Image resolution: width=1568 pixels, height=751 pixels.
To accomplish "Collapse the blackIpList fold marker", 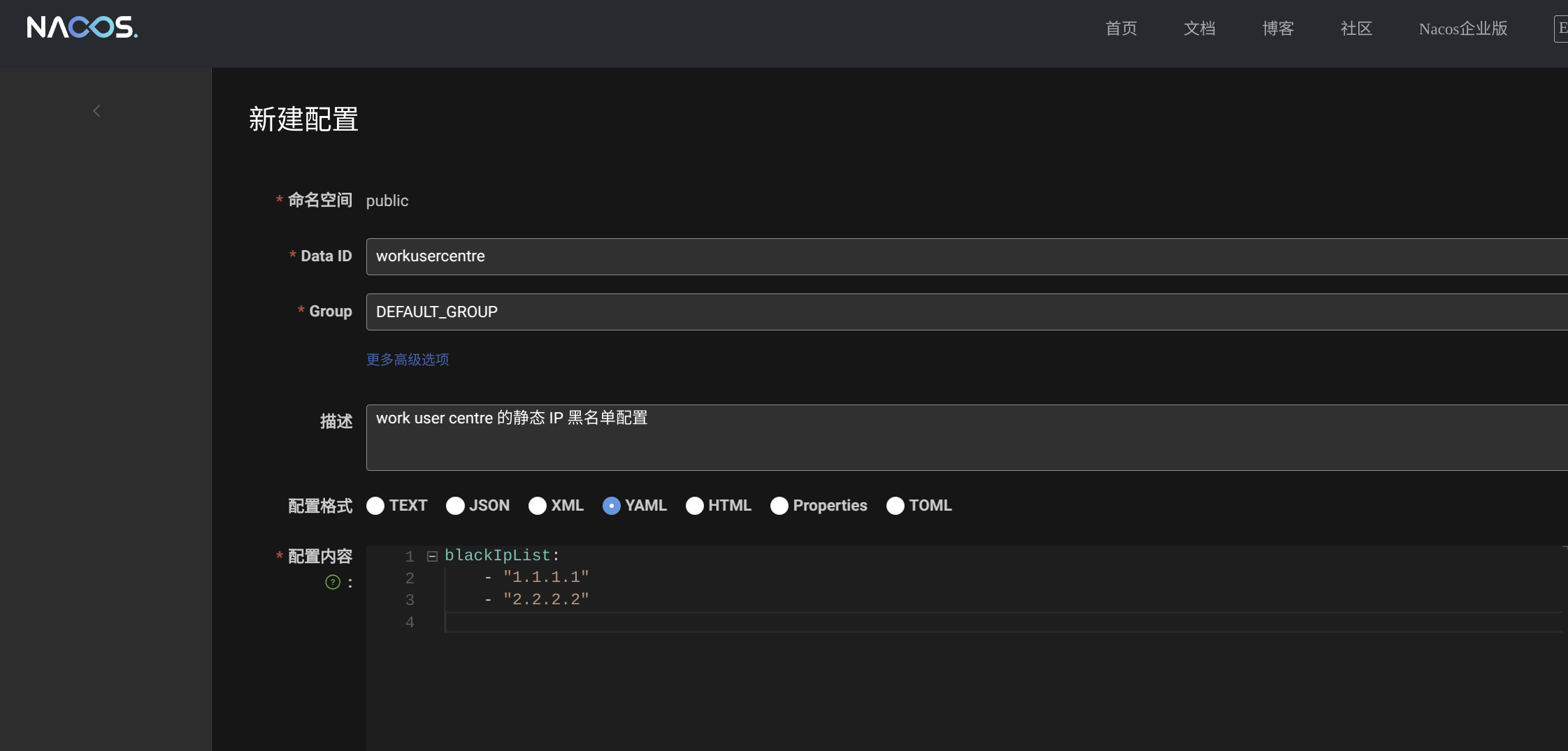I will 432,557.
